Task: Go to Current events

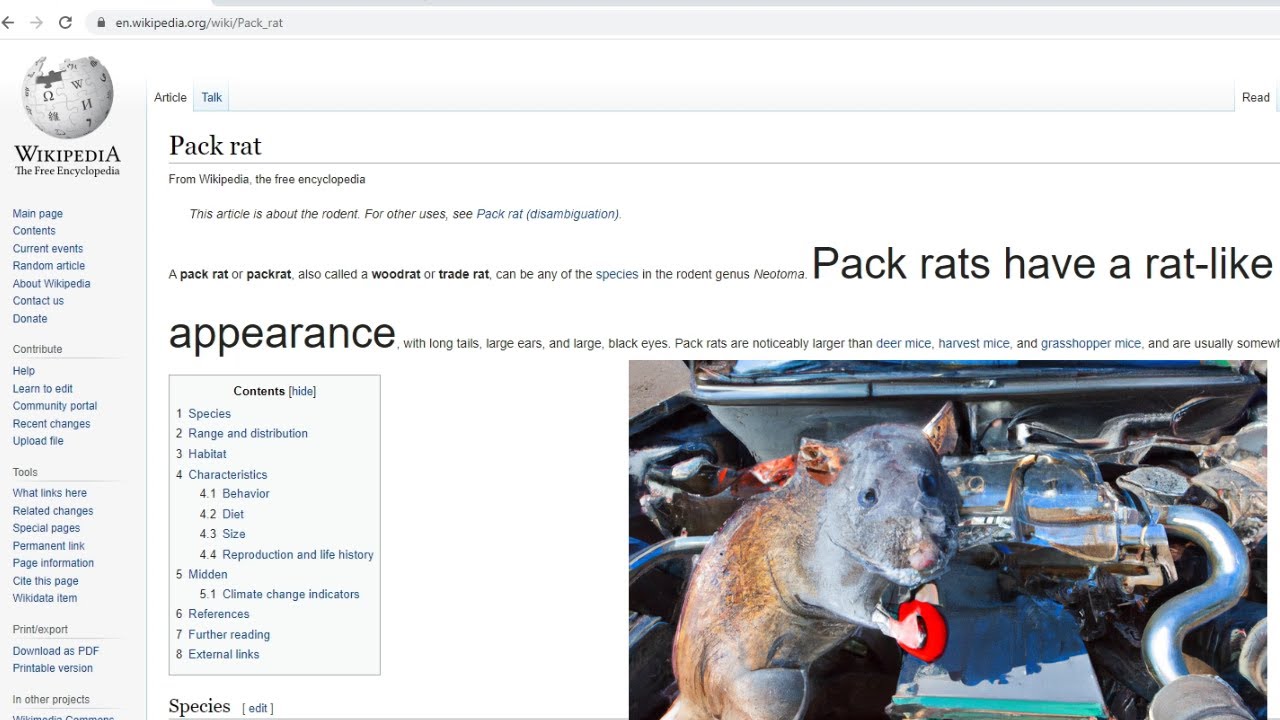Action: [48, 249]
